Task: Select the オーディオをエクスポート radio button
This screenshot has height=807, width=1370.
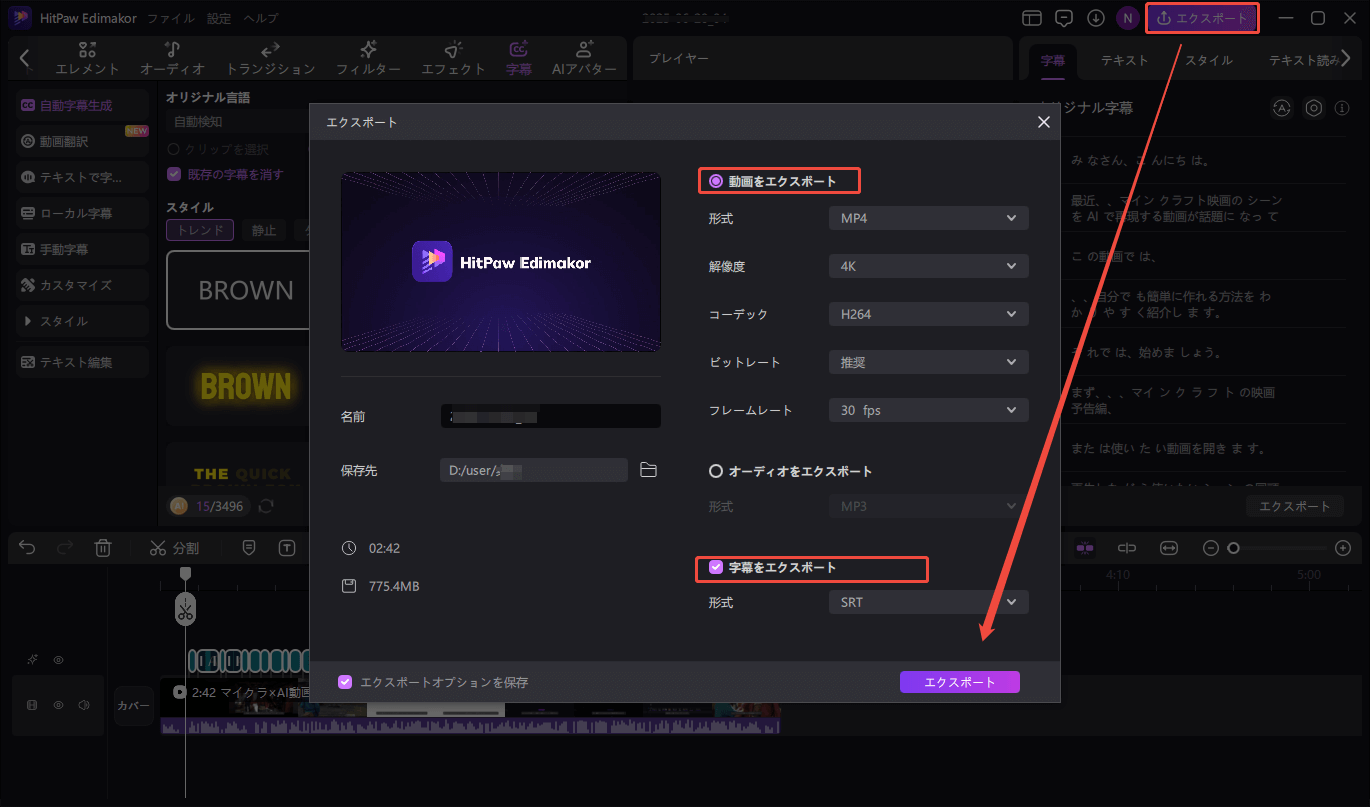Action: tap(716, 471)
